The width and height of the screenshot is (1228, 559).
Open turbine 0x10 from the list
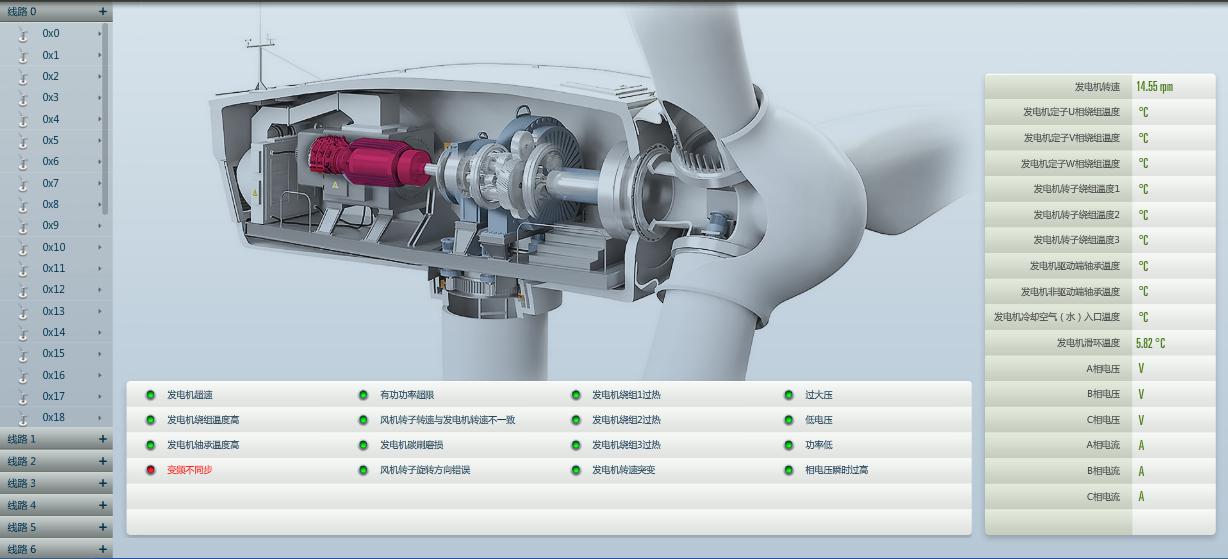54,247
